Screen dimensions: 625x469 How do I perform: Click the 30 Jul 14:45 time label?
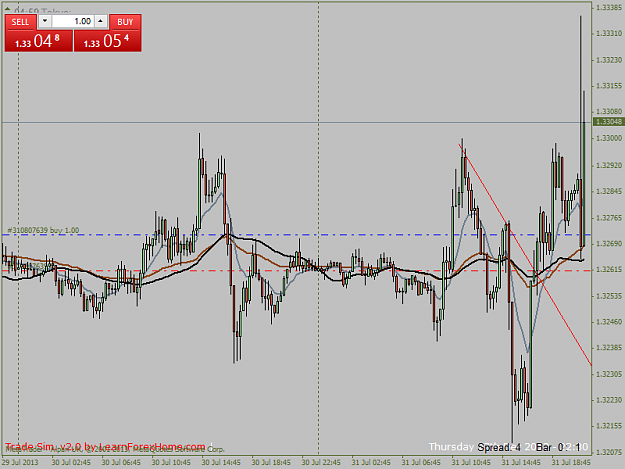pos(221,462)
